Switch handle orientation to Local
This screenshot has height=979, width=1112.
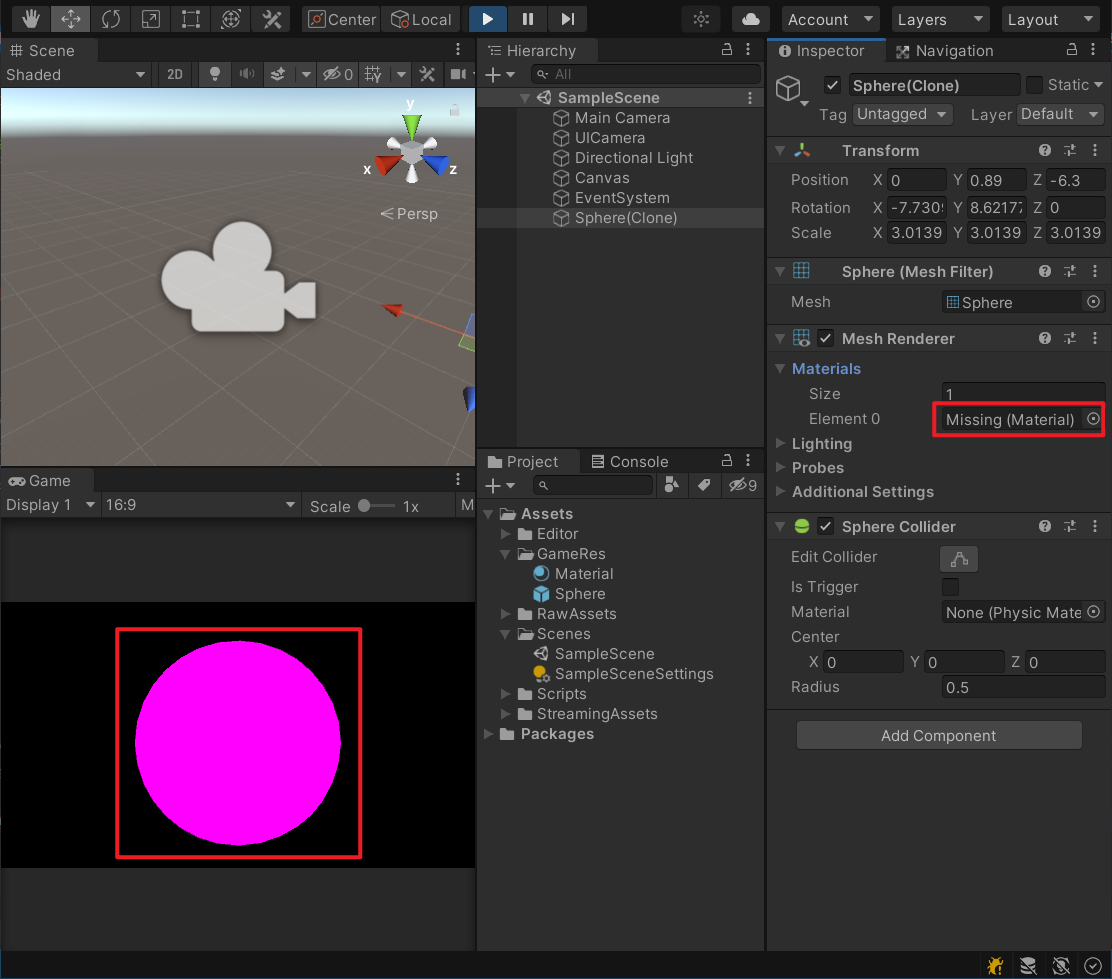[x=421, y=18]
